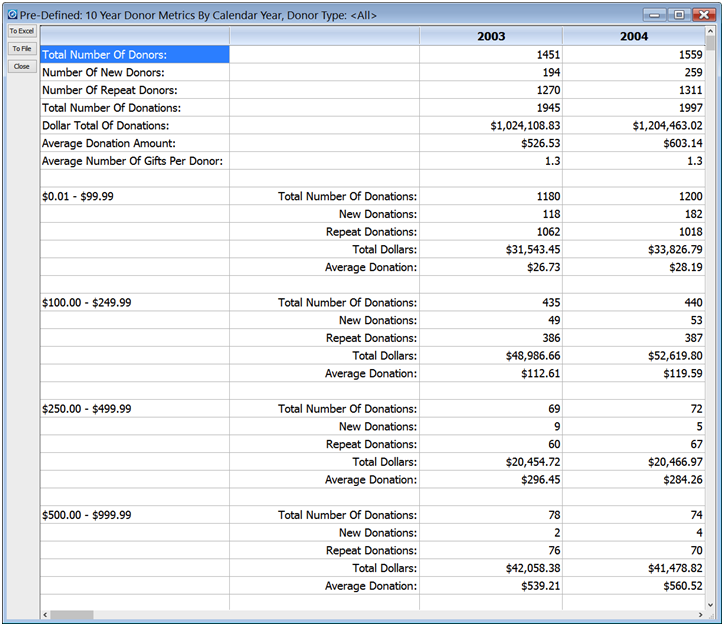The height and width of the screenshot is (626, 724).
Task: Minimize the Donor Metrics window
Action: click(x=654, y=15)
